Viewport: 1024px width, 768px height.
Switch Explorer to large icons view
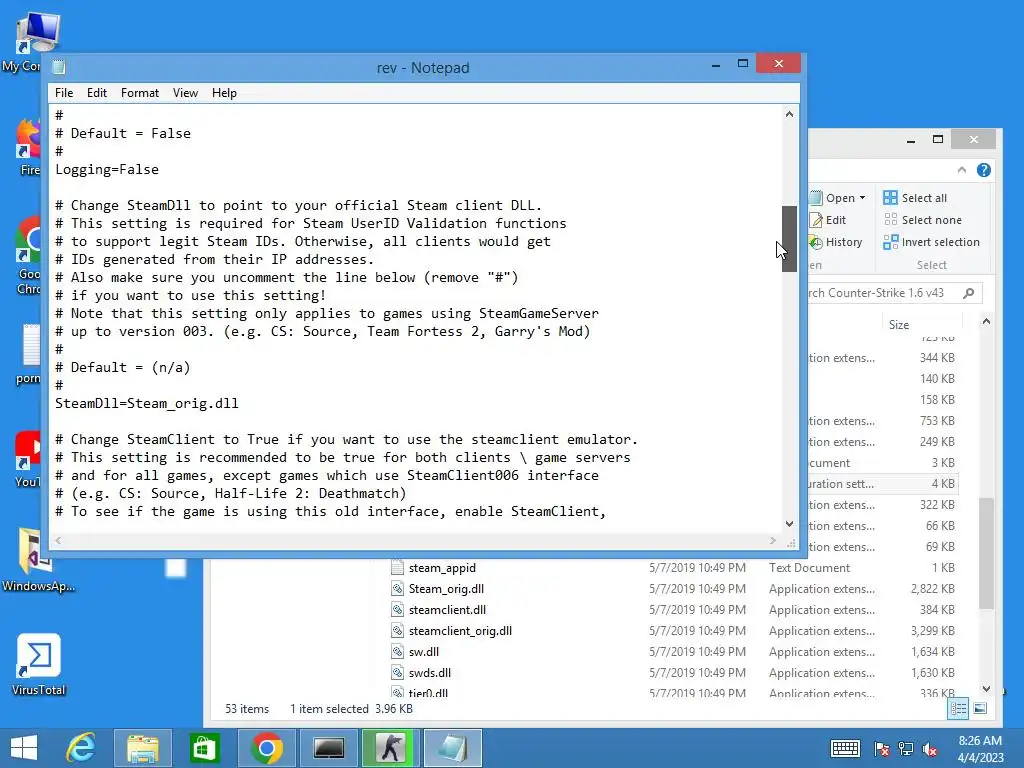980,709
